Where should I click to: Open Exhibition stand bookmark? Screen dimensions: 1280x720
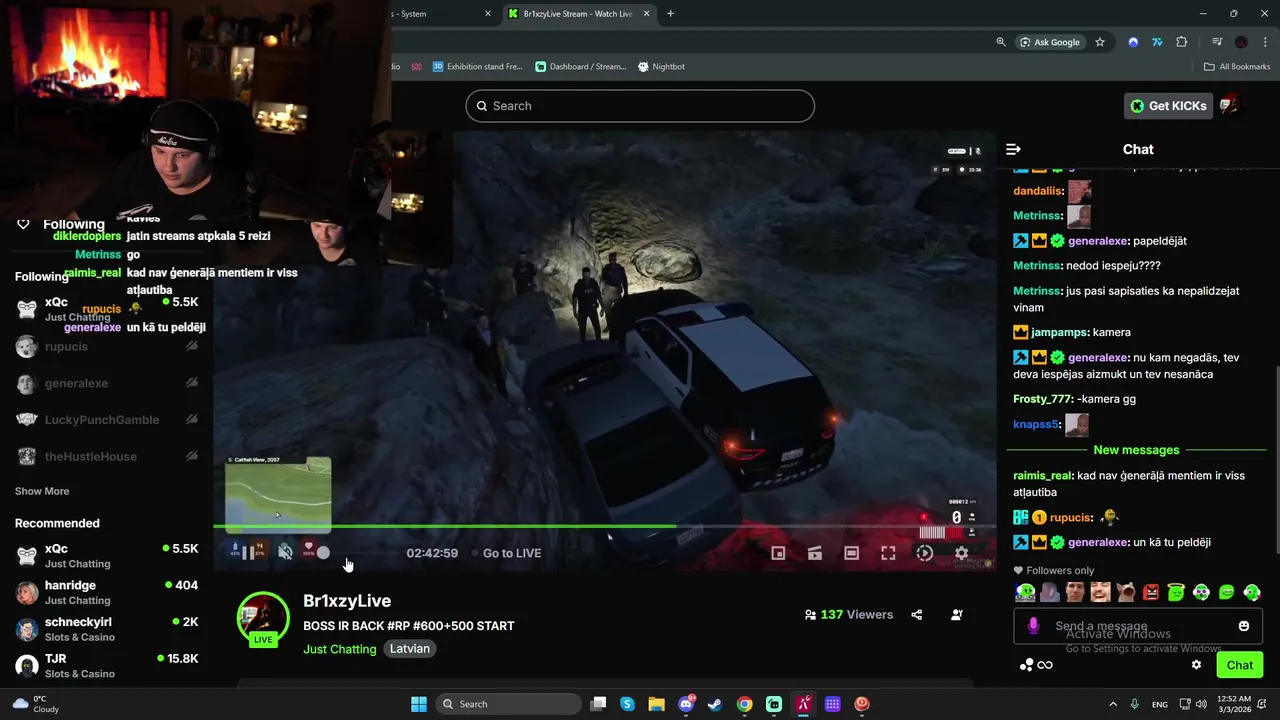click(x=477, y=67)
